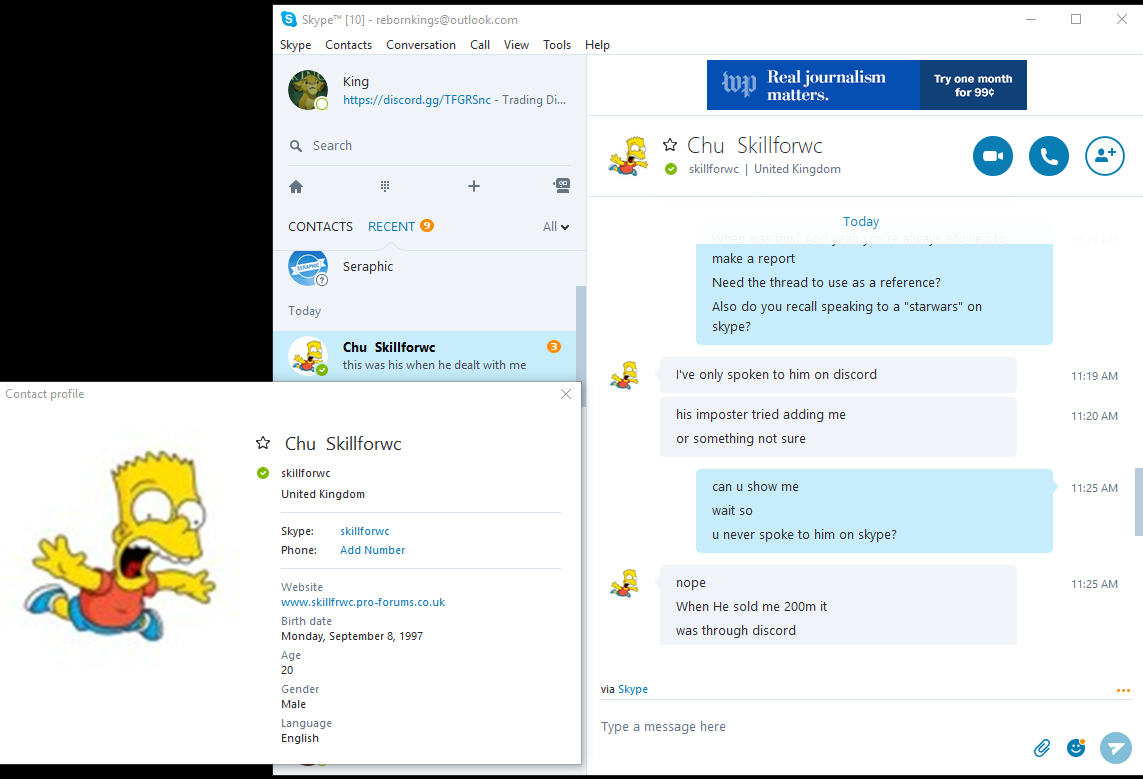The image size is (1143, 779).
Task: Click message "u never spoke to him on skype?"
Action: point(804,535)
